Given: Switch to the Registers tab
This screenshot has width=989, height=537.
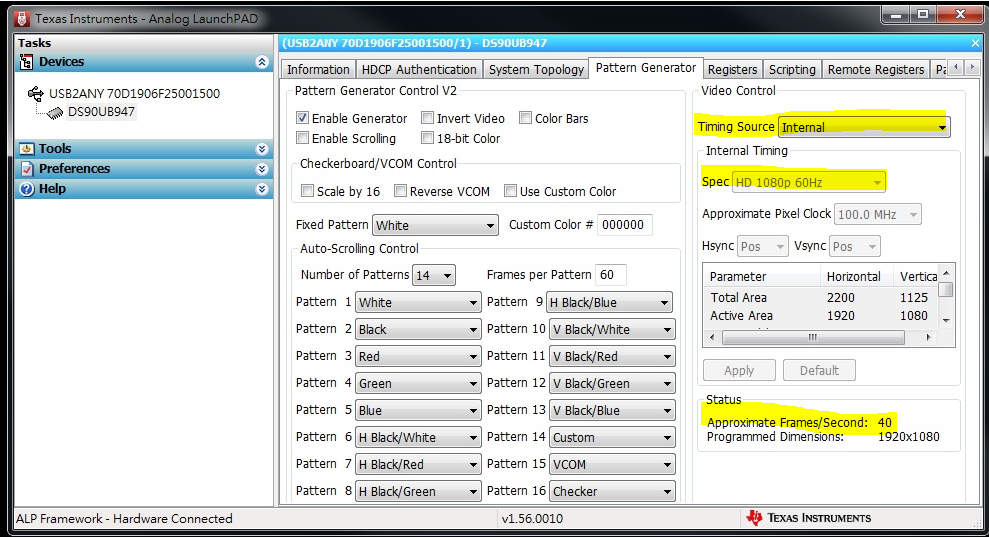Looking at the screenshot, I should (732, 69).
